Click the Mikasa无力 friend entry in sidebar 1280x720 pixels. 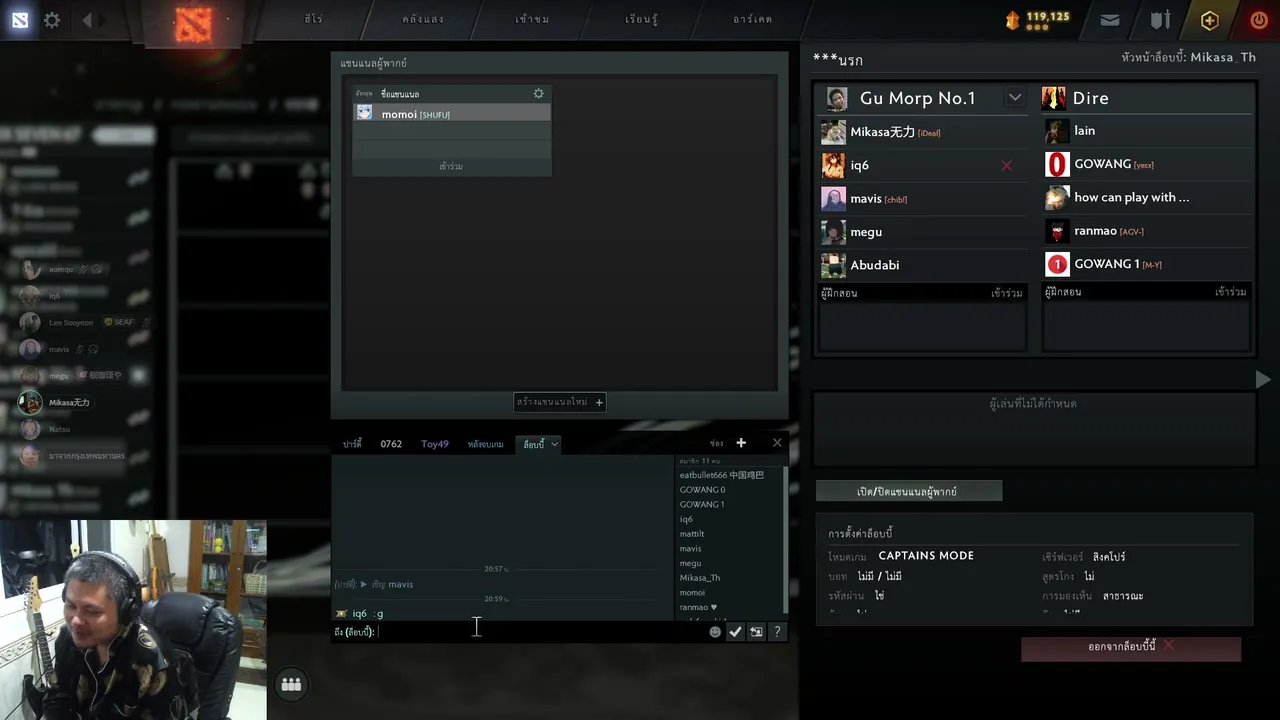(x=69, y=403)
